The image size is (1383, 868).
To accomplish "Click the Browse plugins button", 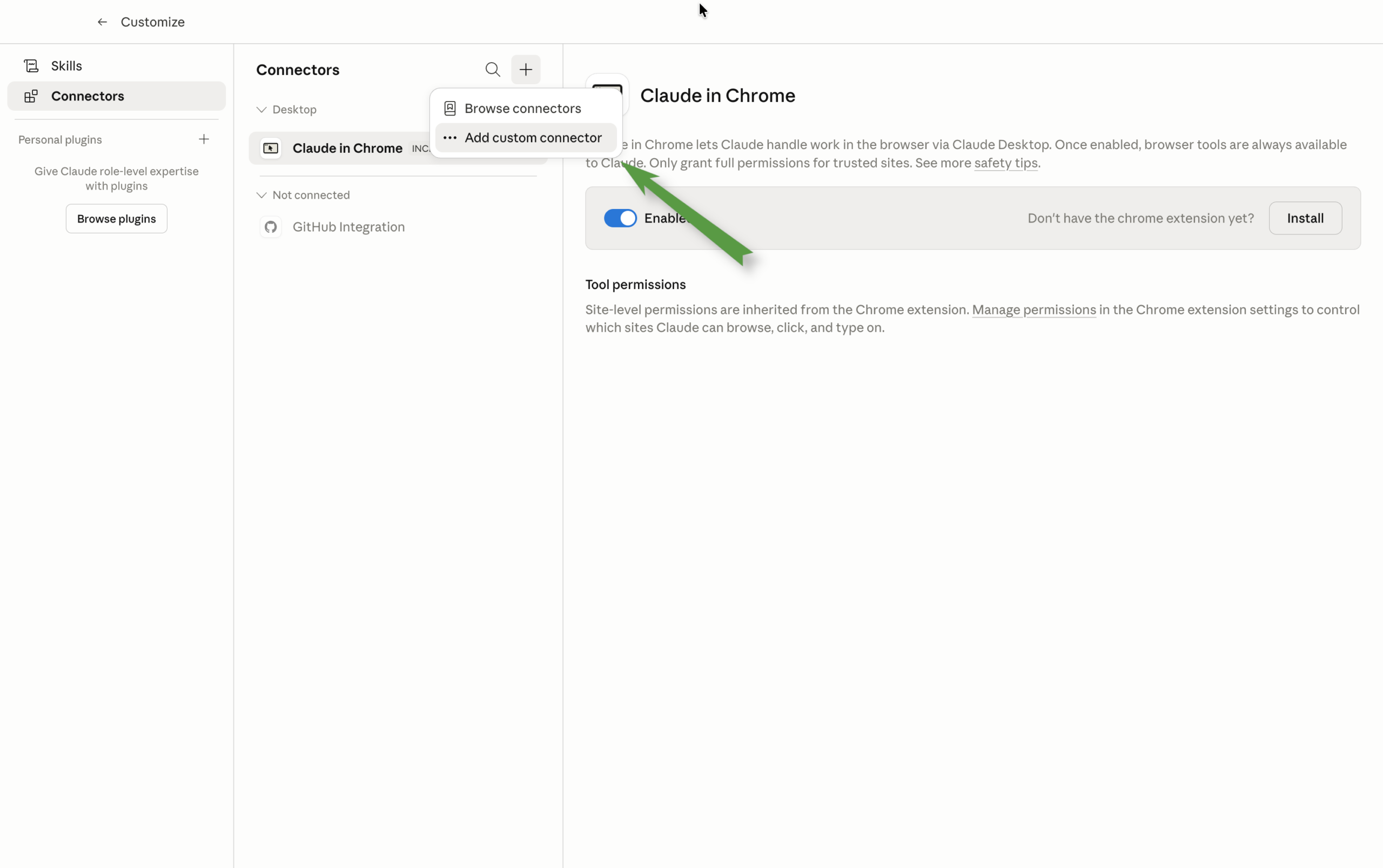I will pos(117,219).
